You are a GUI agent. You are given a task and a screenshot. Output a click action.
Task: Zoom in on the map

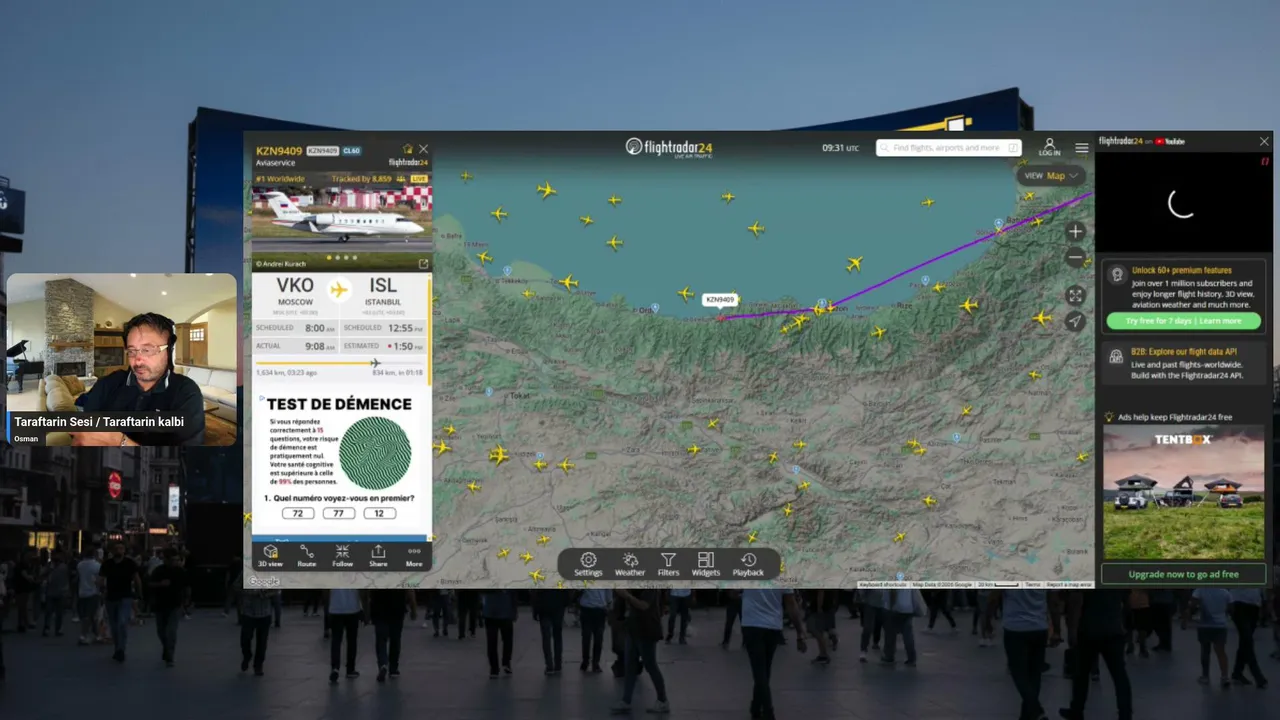click(1075, 231)
